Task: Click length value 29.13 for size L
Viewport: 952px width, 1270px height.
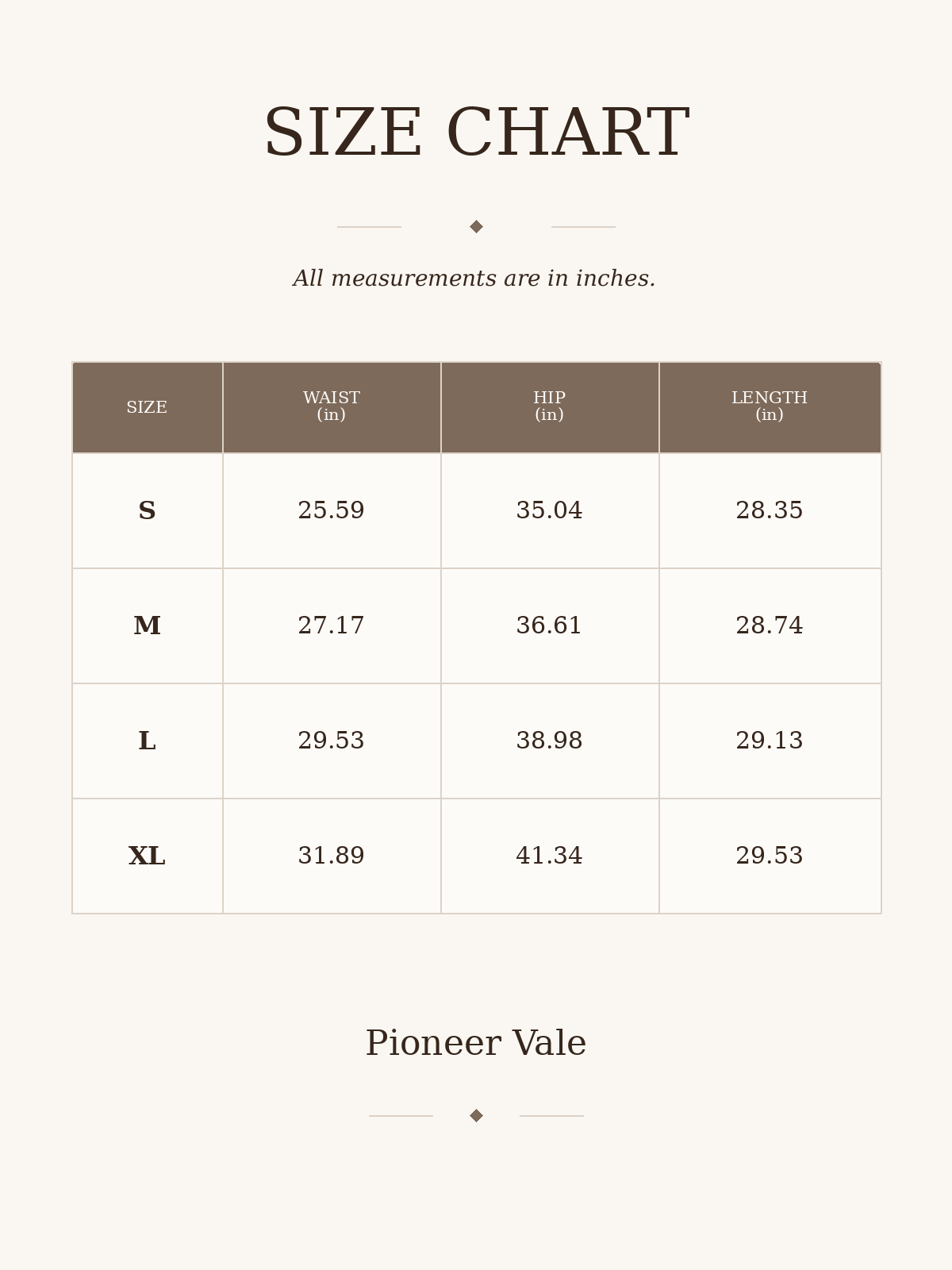Action: point(770,741)
